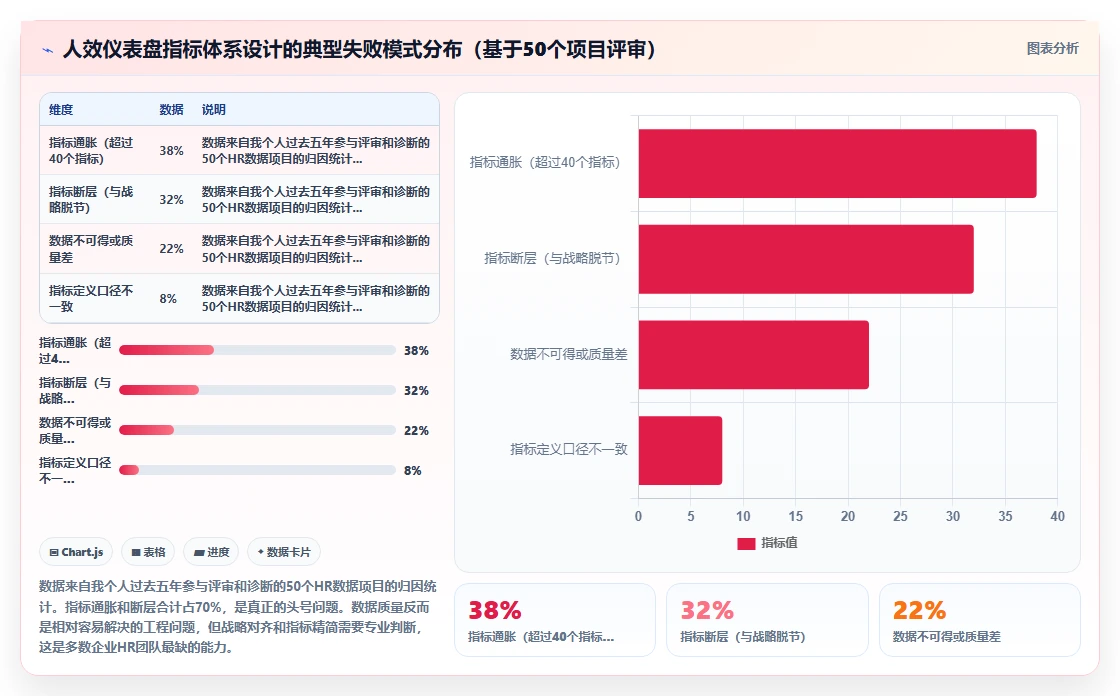This screenshot has height=696, width=1120.
Task: Select the 表格 tag chip
Action: [x=149, y=552]
